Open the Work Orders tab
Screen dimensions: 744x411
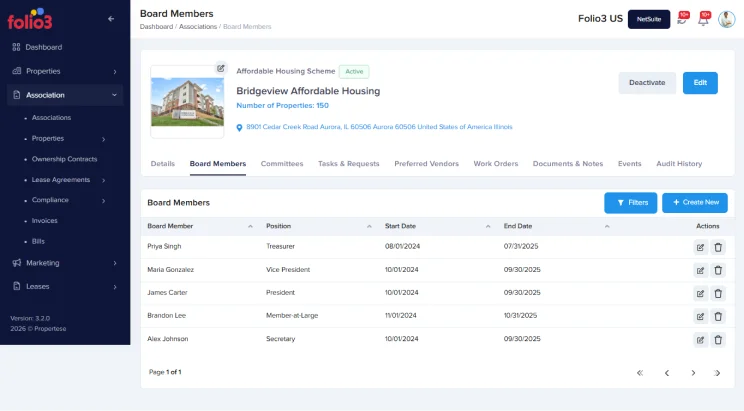(x=495, y=163)
